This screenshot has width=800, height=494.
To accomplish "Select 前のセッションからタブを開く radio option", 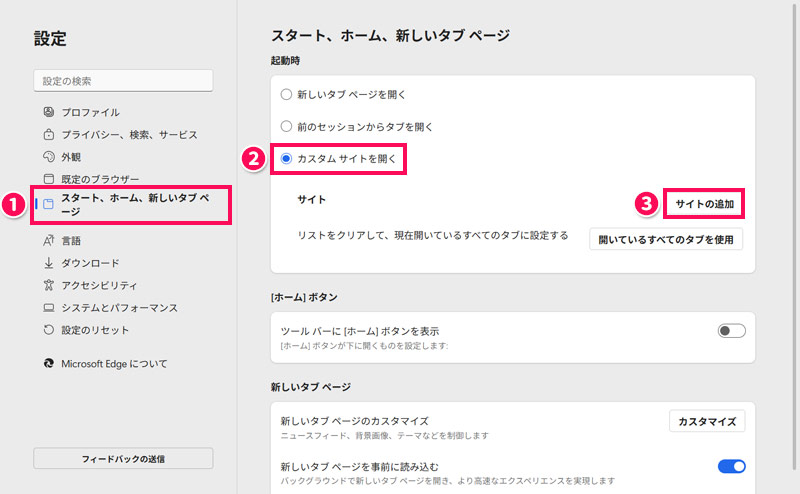I will (x=286, y=126).
